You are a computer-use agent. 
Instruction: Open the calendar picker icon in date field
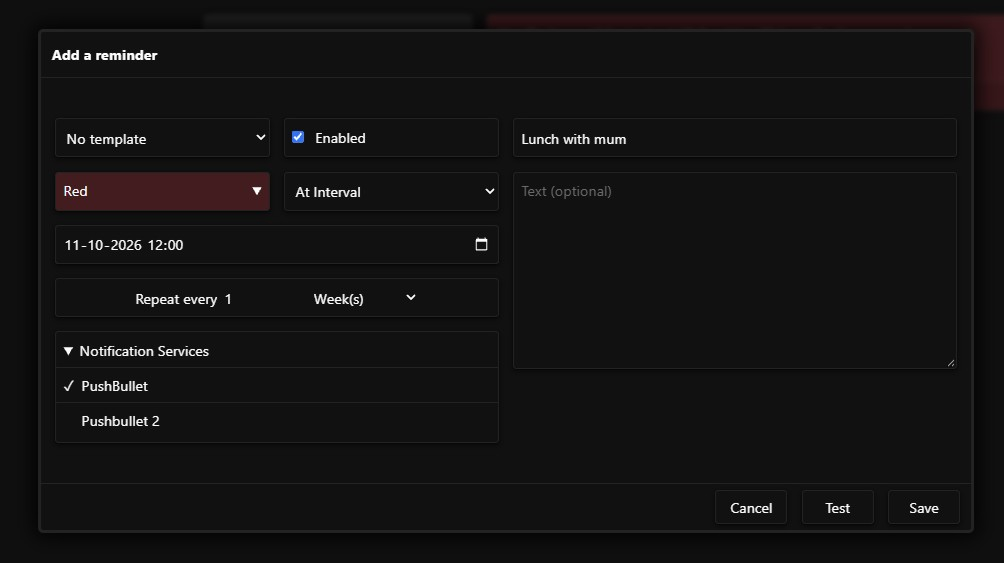[482, 244]
